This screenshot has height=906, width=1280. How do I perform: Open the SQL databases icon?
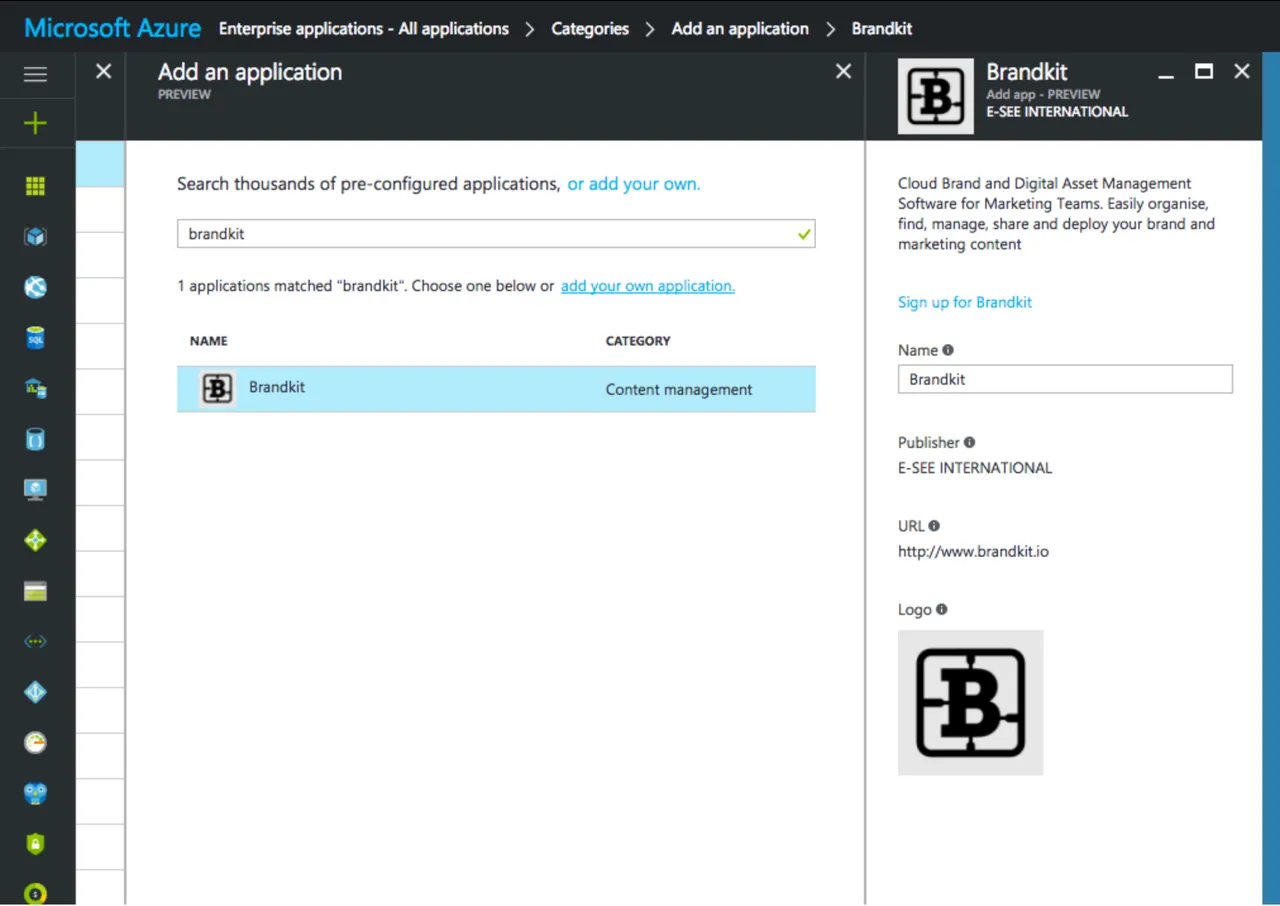click(x=35, y=337)
